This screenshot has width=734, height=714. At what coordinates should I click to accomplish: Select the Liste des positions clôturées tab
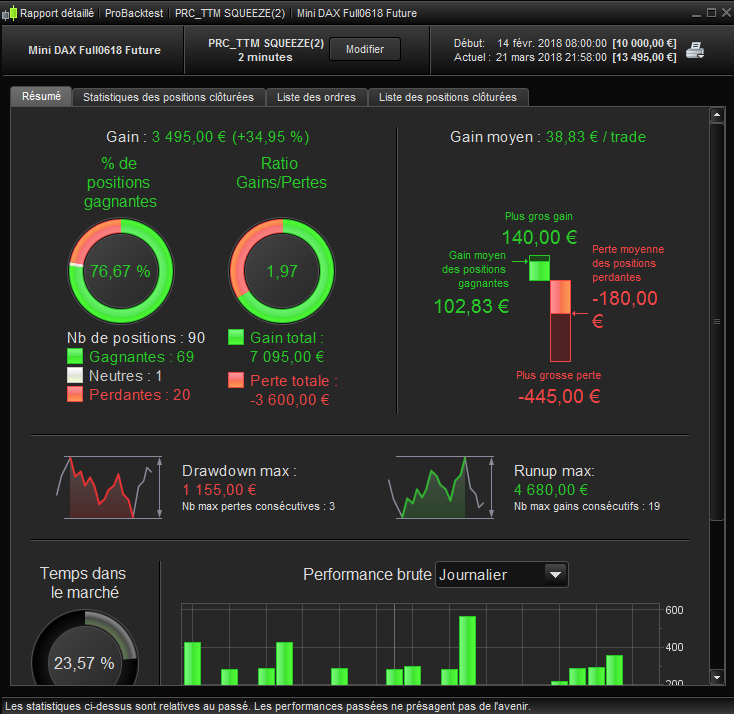(448, 97)
